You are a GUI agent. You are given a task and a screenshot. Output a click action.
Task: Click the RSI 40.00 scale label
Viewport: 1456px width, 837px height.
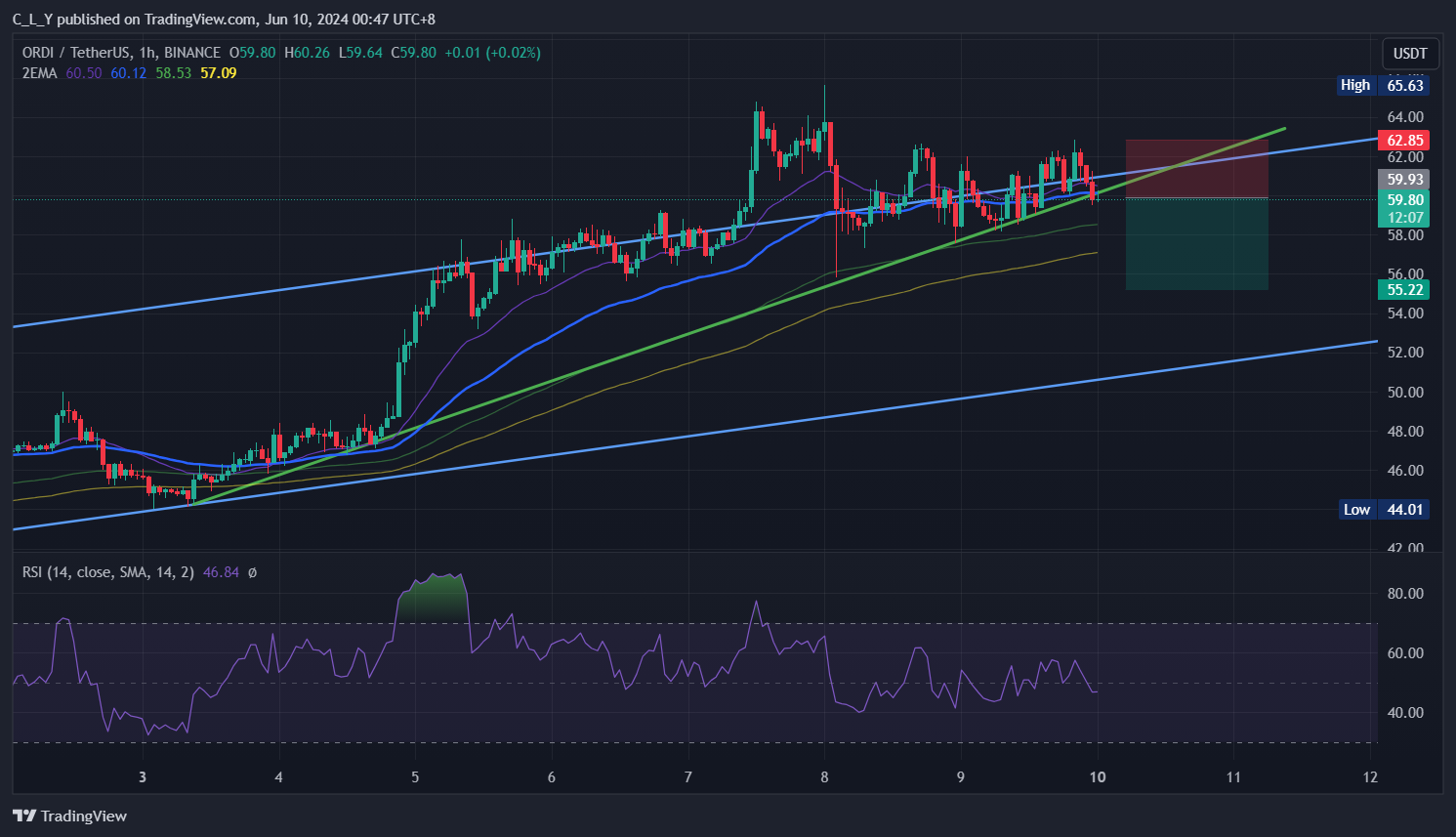pos(1405,713)
